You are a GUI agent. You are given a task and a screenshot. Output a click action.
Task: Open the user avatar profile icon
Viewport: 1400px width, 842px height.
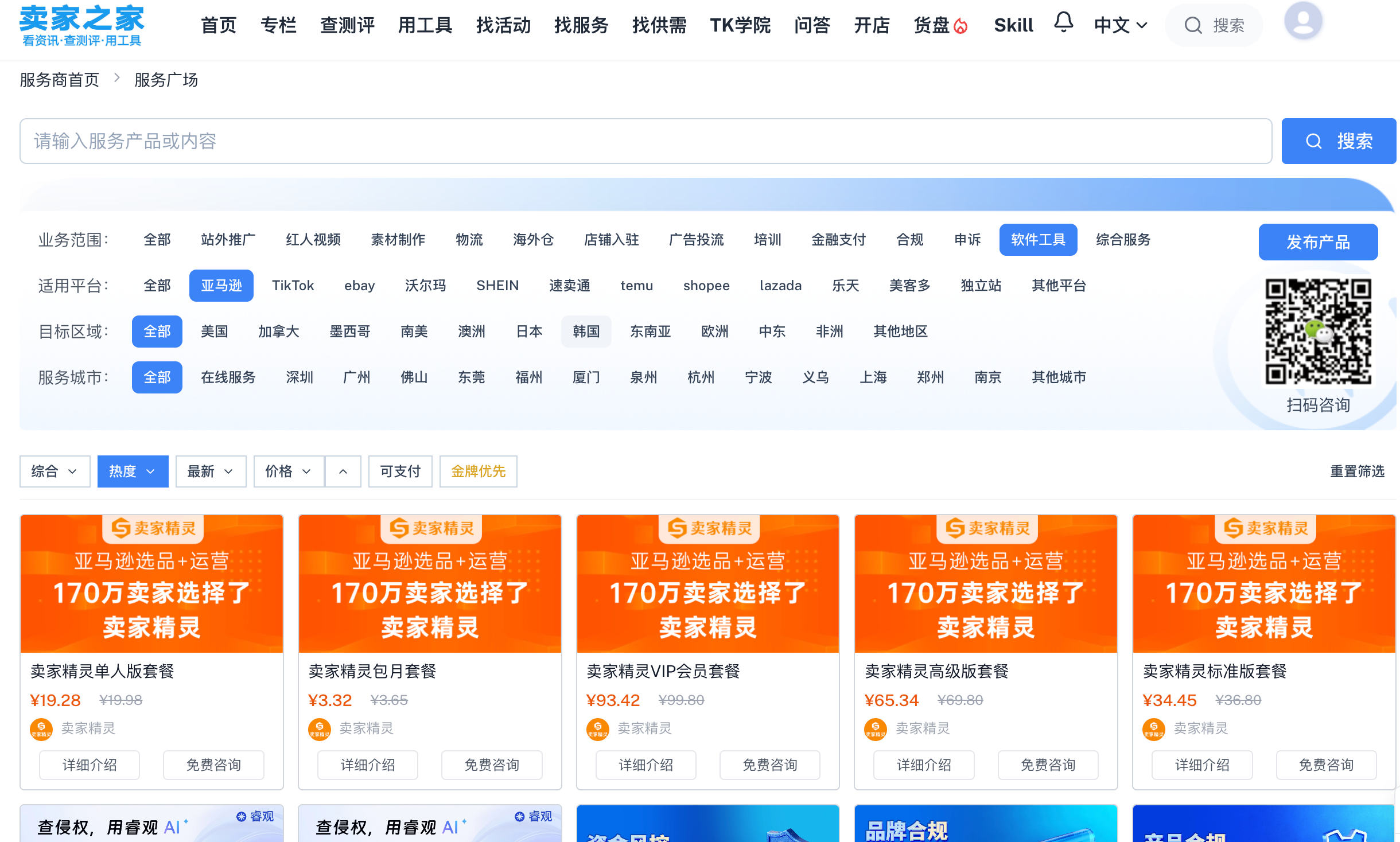pos(1303,21)
